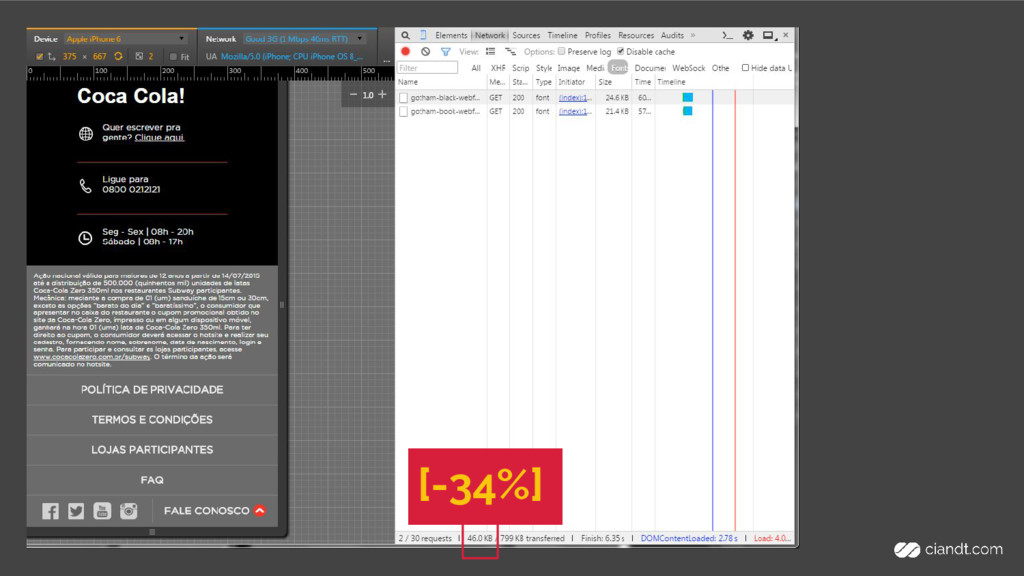The image size is (1024, 576).
Task: Enable the Preserve log checkbox
Action: pos(562,51)
